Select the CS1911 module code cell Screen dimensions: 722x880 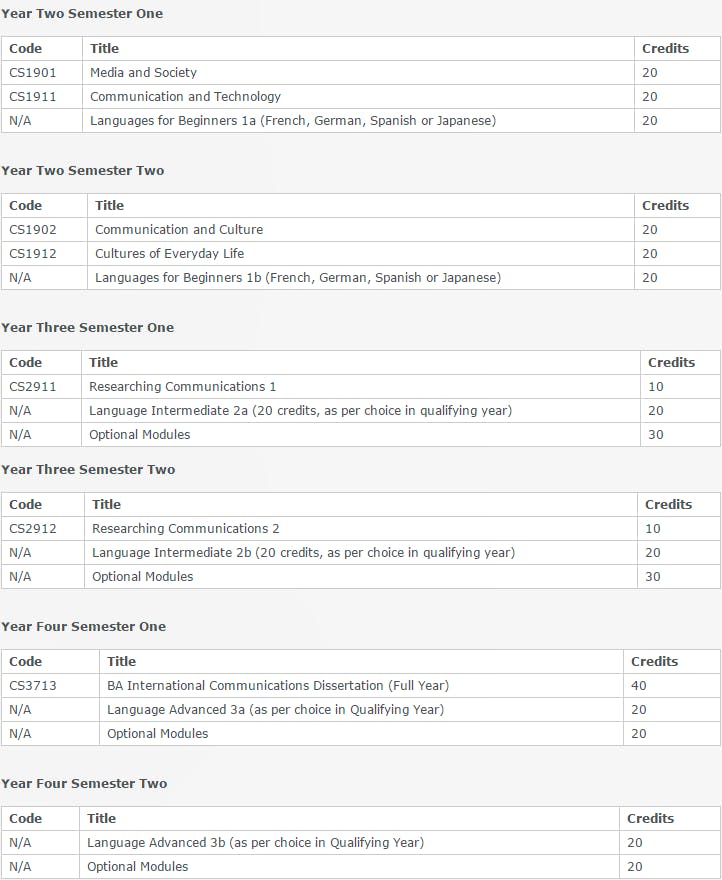click(33, 96)
